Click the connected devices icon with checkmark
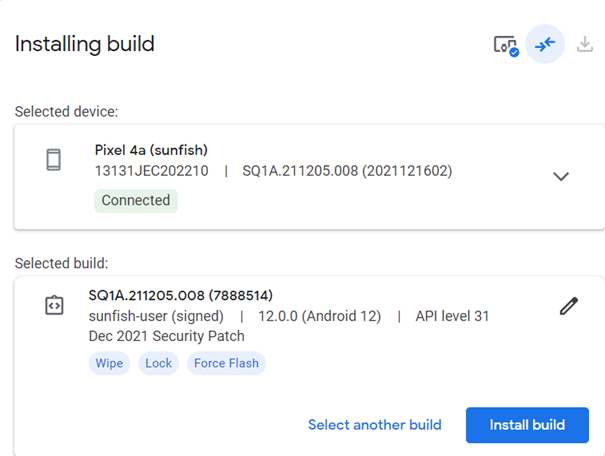 click(506, 46)
